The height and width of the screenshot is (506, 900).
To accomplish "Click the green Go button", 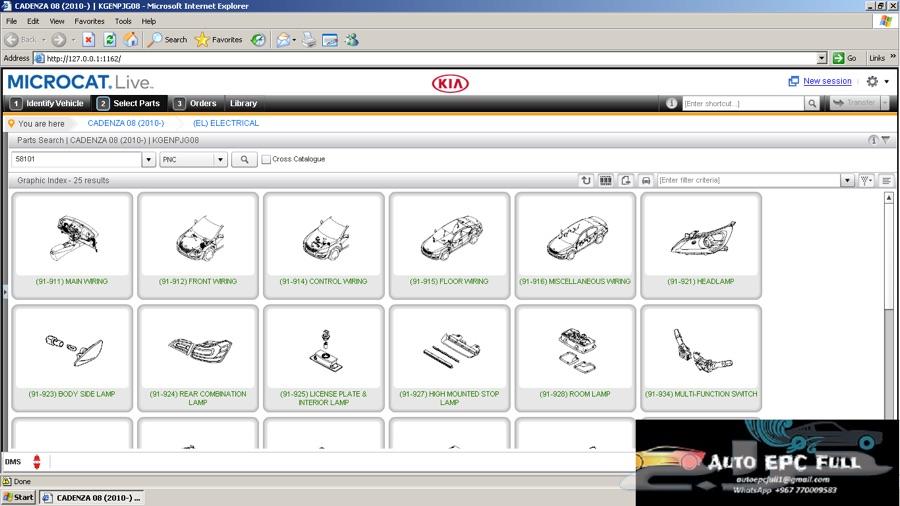I will pos(844,58).
